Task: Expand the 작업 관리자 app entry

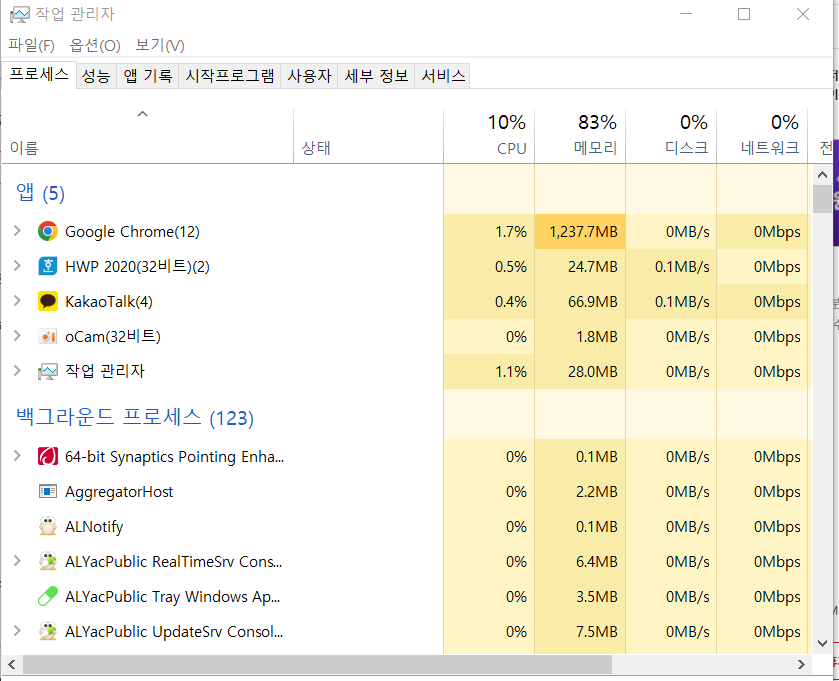Action: click(x=17, y=371)
